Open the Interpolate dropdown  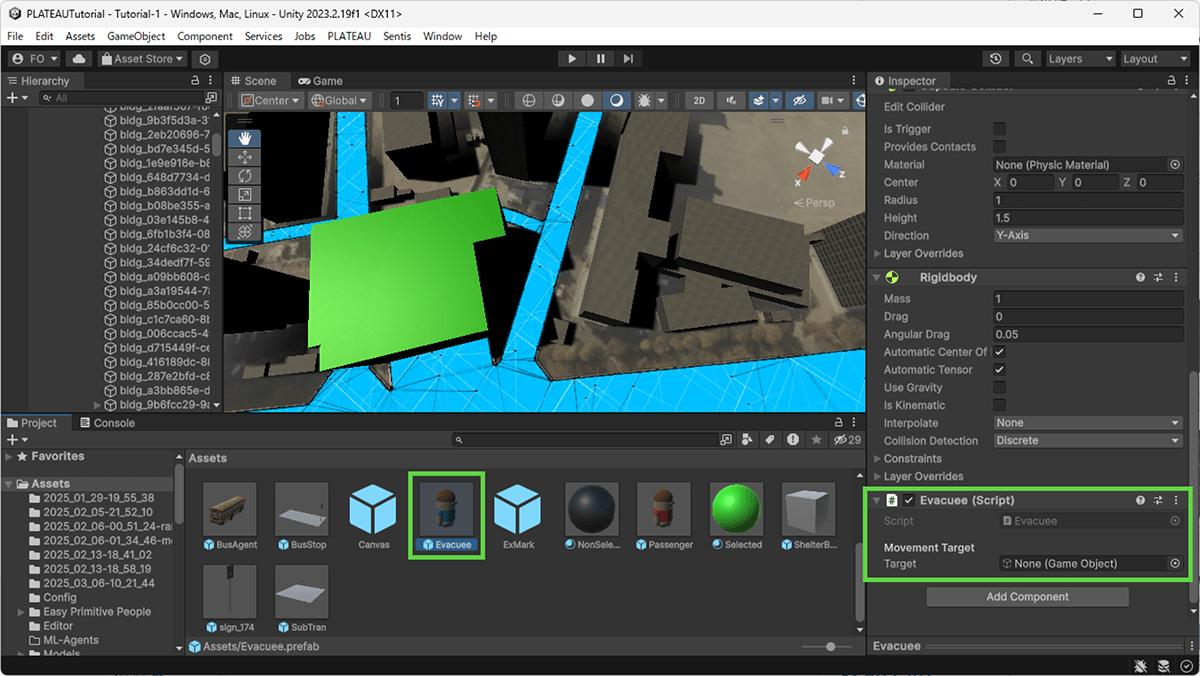(1088, 423)
